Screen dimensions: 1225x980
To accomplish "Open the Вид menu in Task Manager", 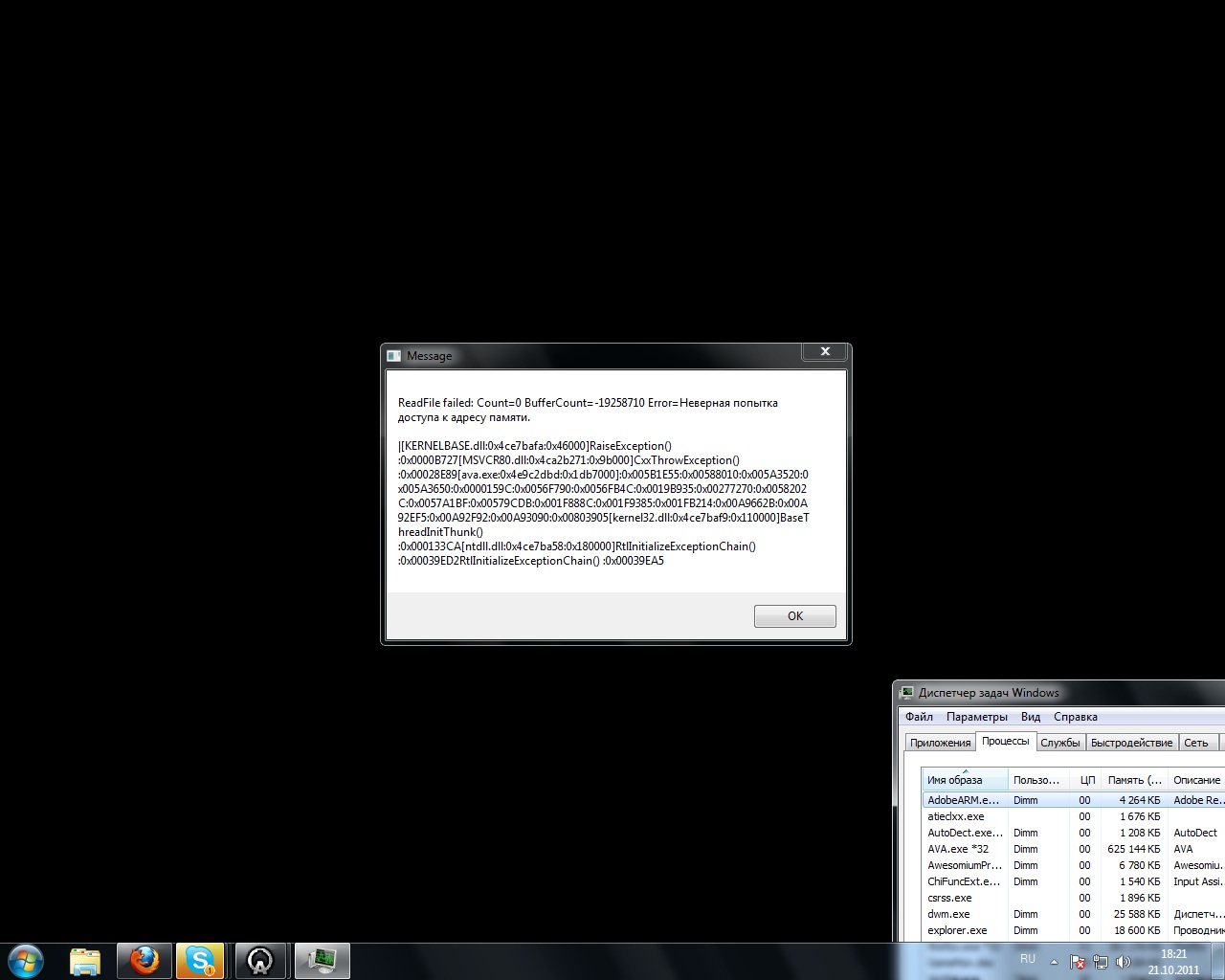I will click(x=1031, y=717).
